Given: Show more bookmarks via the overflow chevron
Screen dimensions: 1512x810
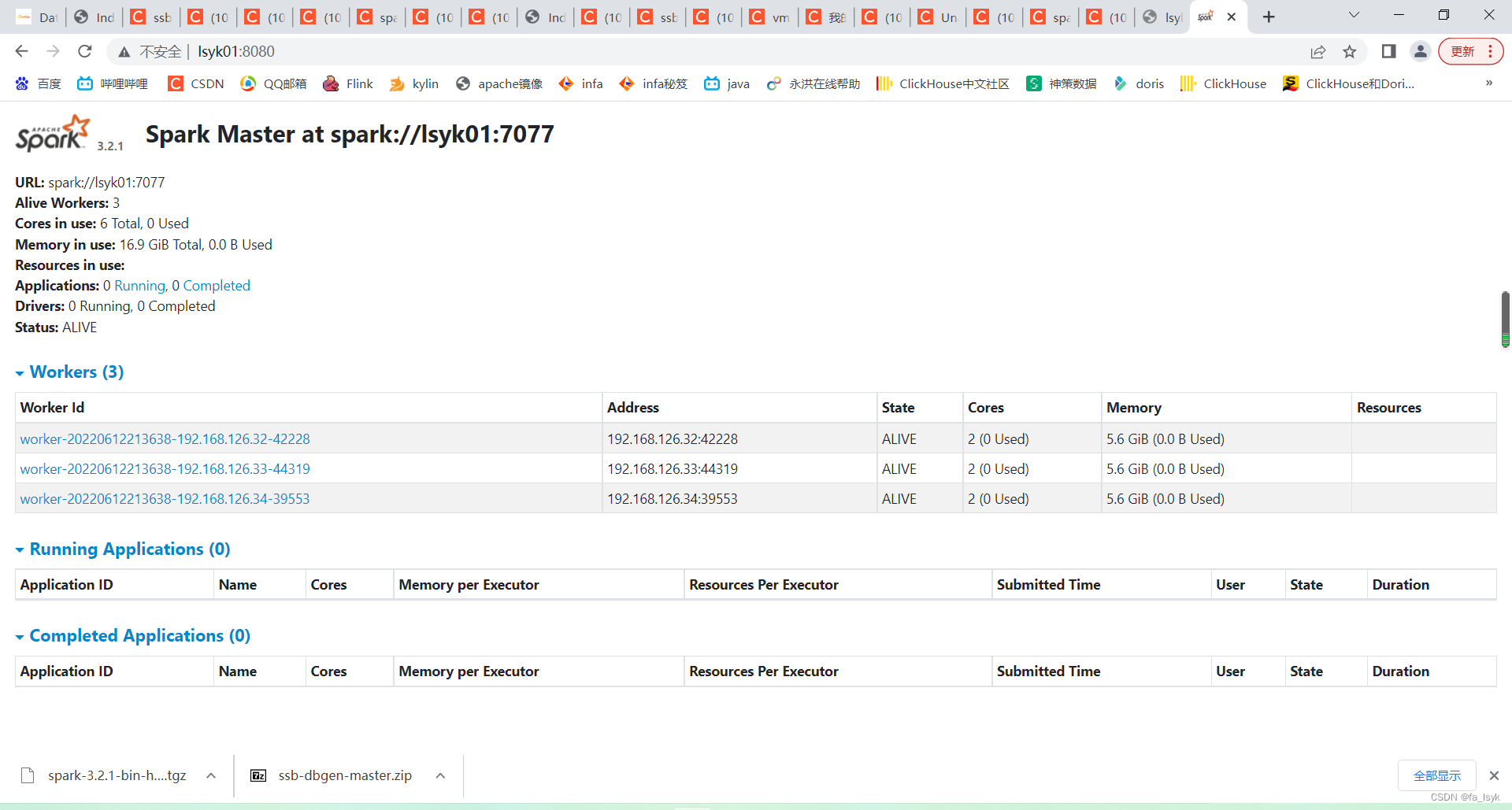Looking at the screenshot, I should tap(1489, 83).
